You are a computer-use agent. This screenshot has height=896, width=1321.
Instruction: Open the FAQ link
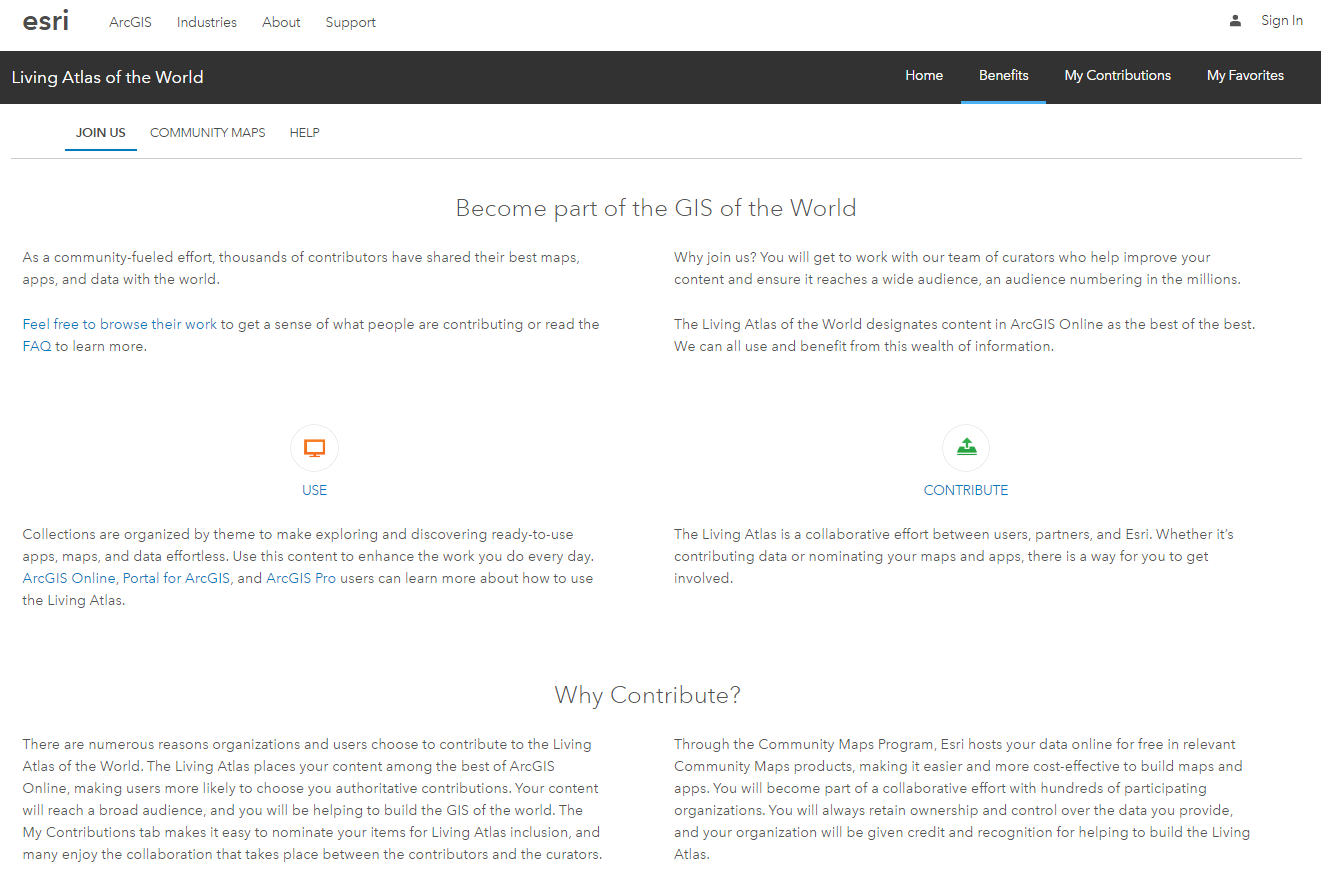coord(37,346)
